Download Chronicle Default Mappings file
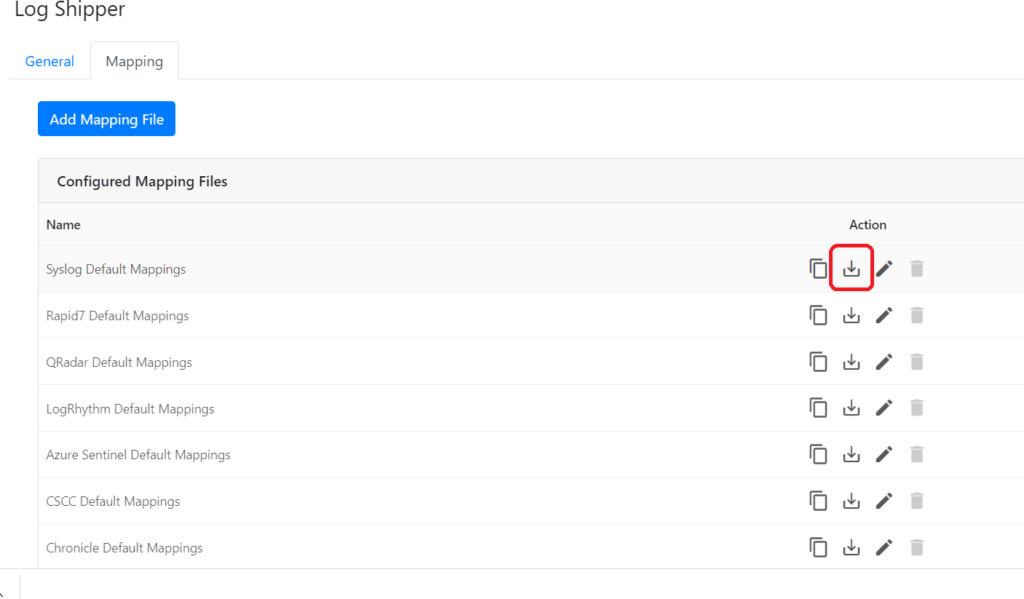 (851, 548)
